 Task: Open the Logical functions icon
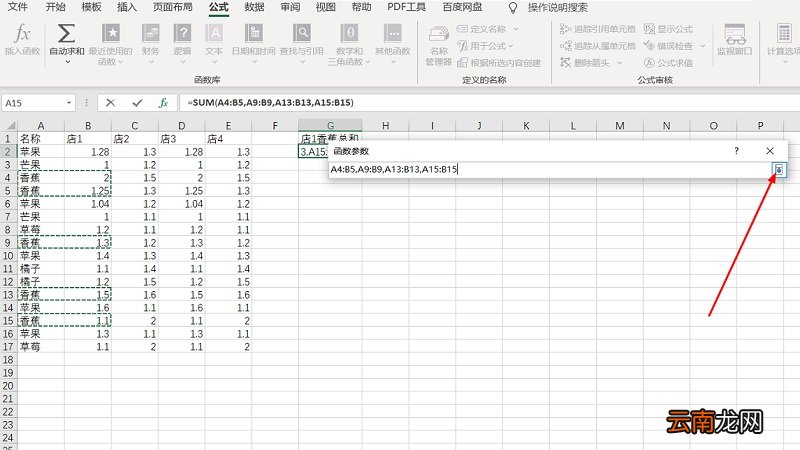click(182, 33)
